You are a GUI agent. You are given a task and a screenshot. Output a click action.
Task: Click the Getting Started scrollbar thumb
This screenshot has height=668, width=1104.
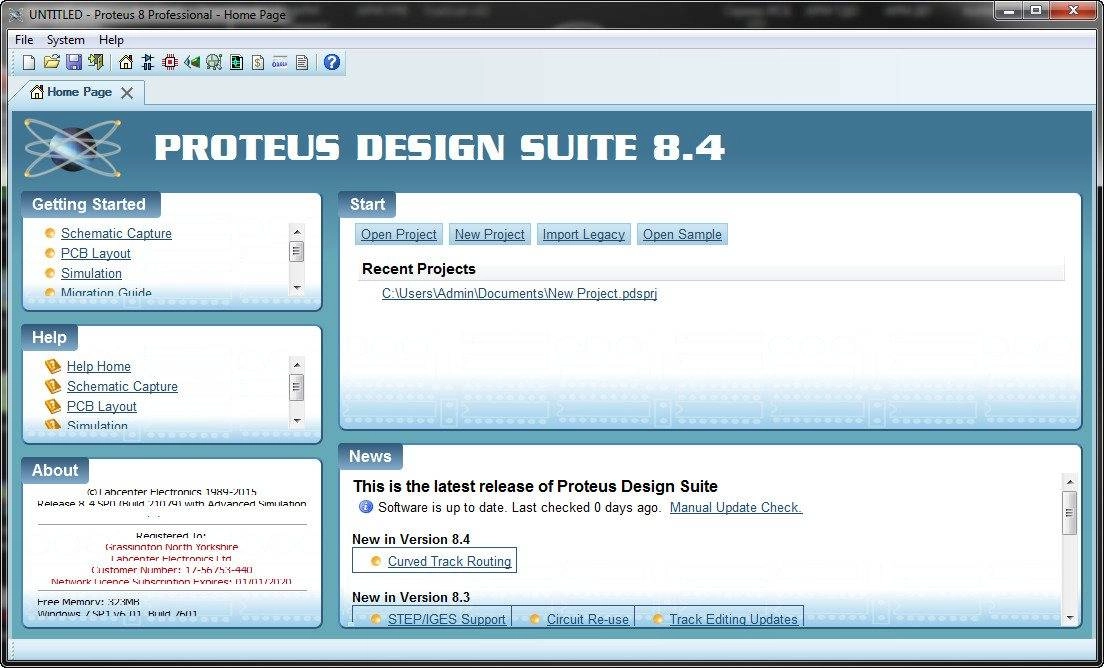tap(296, 251)
